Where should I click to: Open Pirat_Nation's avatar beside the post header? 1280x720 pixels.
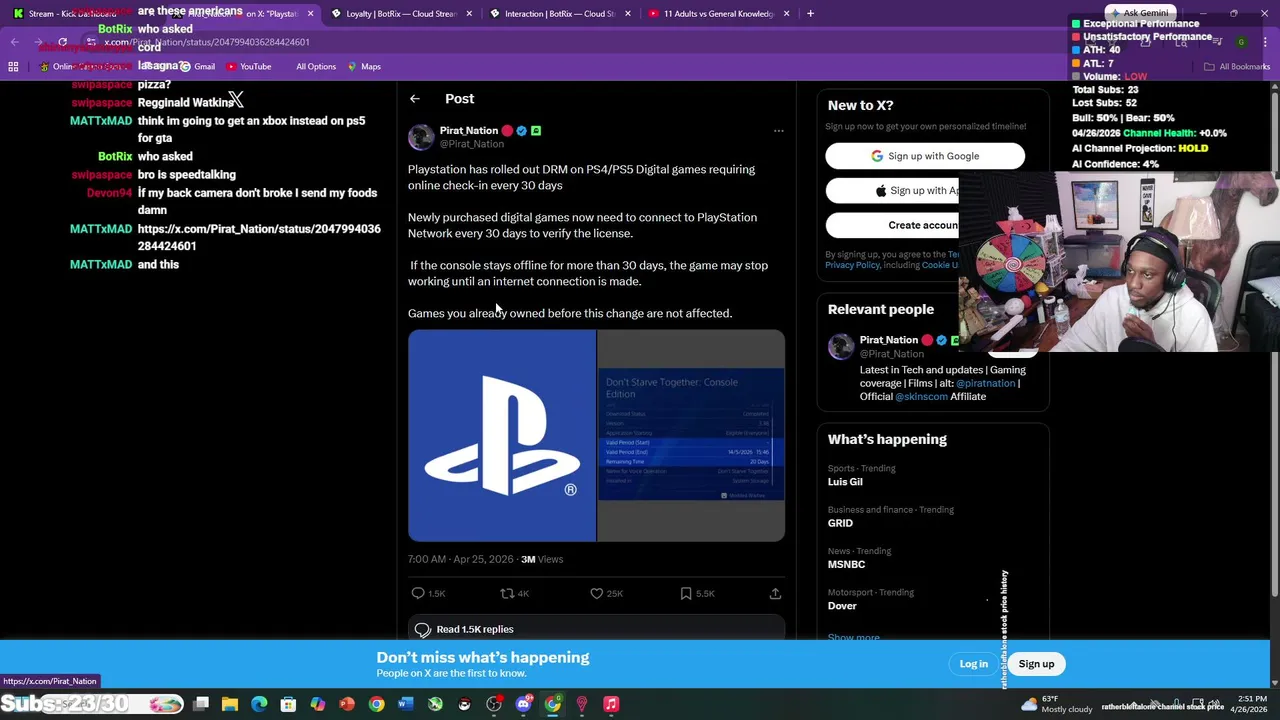coord(421,137)
